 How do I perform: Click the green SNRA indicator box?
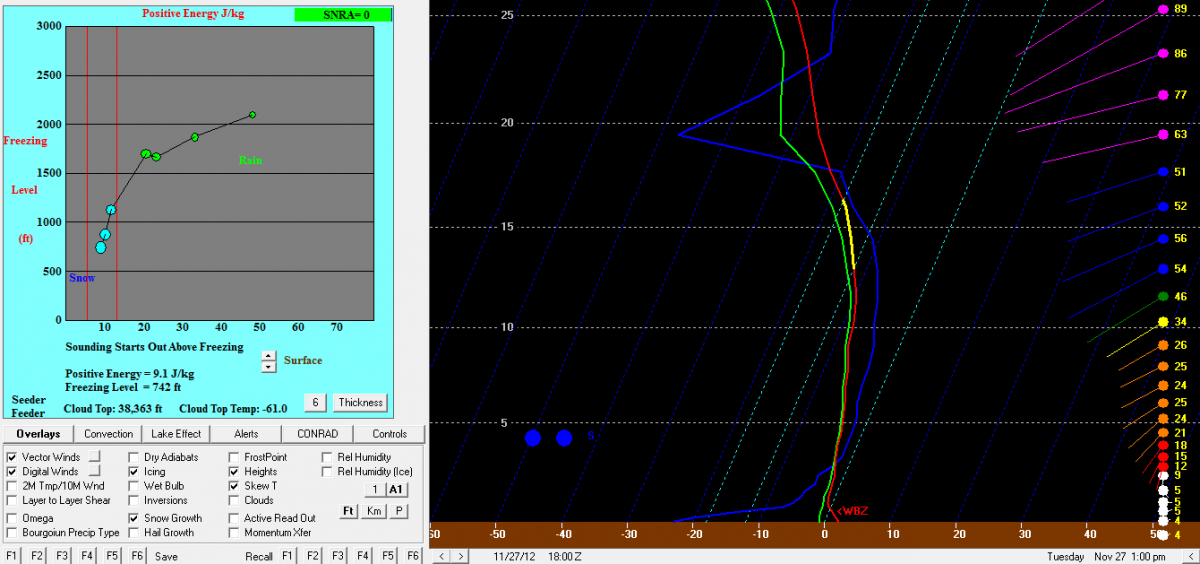pyautogui.click(x=343, y=14)
